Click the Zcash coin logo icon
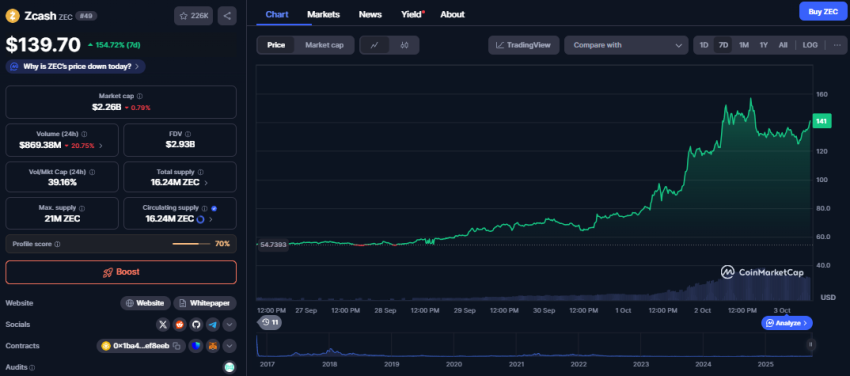The image size is (850, 376). click(x=12, y=16)
